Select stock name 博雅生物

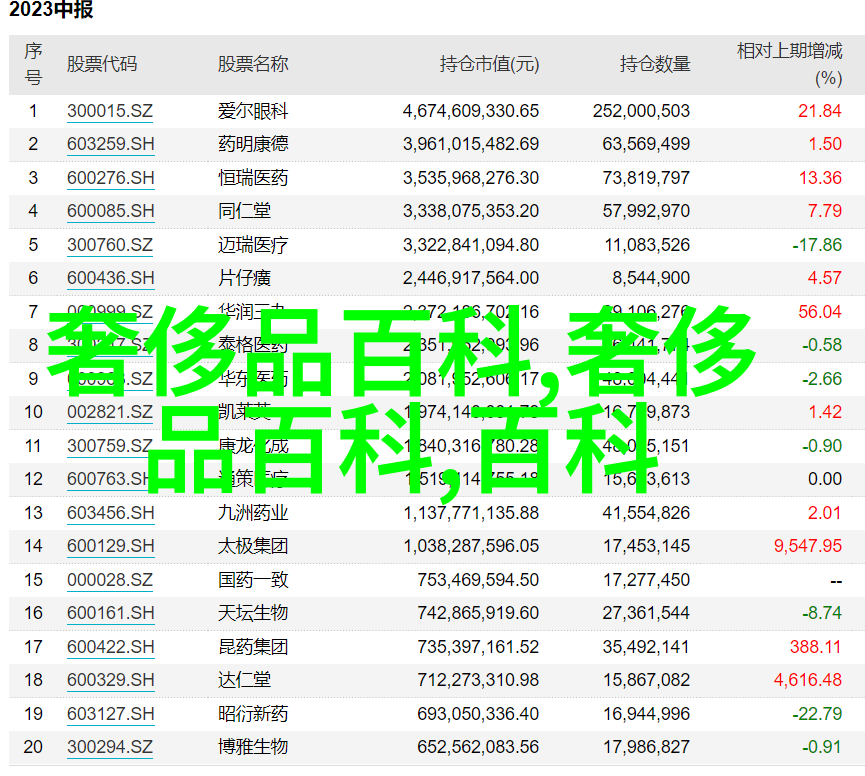pyautogui.click(x=253, y=747)
